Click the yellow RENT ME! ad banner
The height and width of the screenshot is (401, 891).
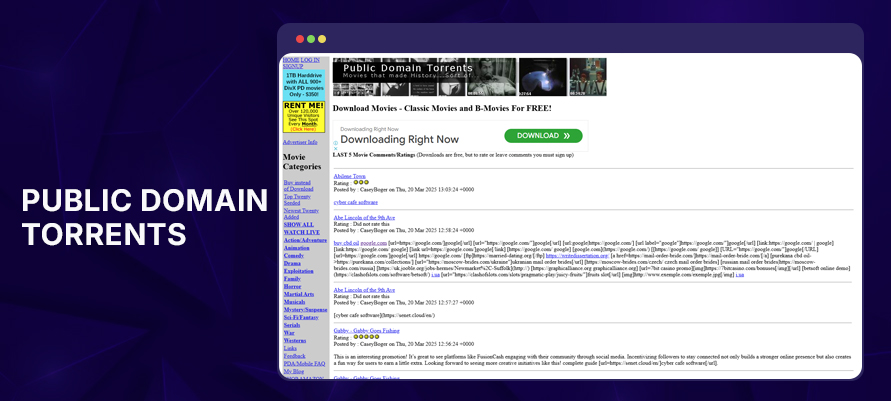click(303, 117)
